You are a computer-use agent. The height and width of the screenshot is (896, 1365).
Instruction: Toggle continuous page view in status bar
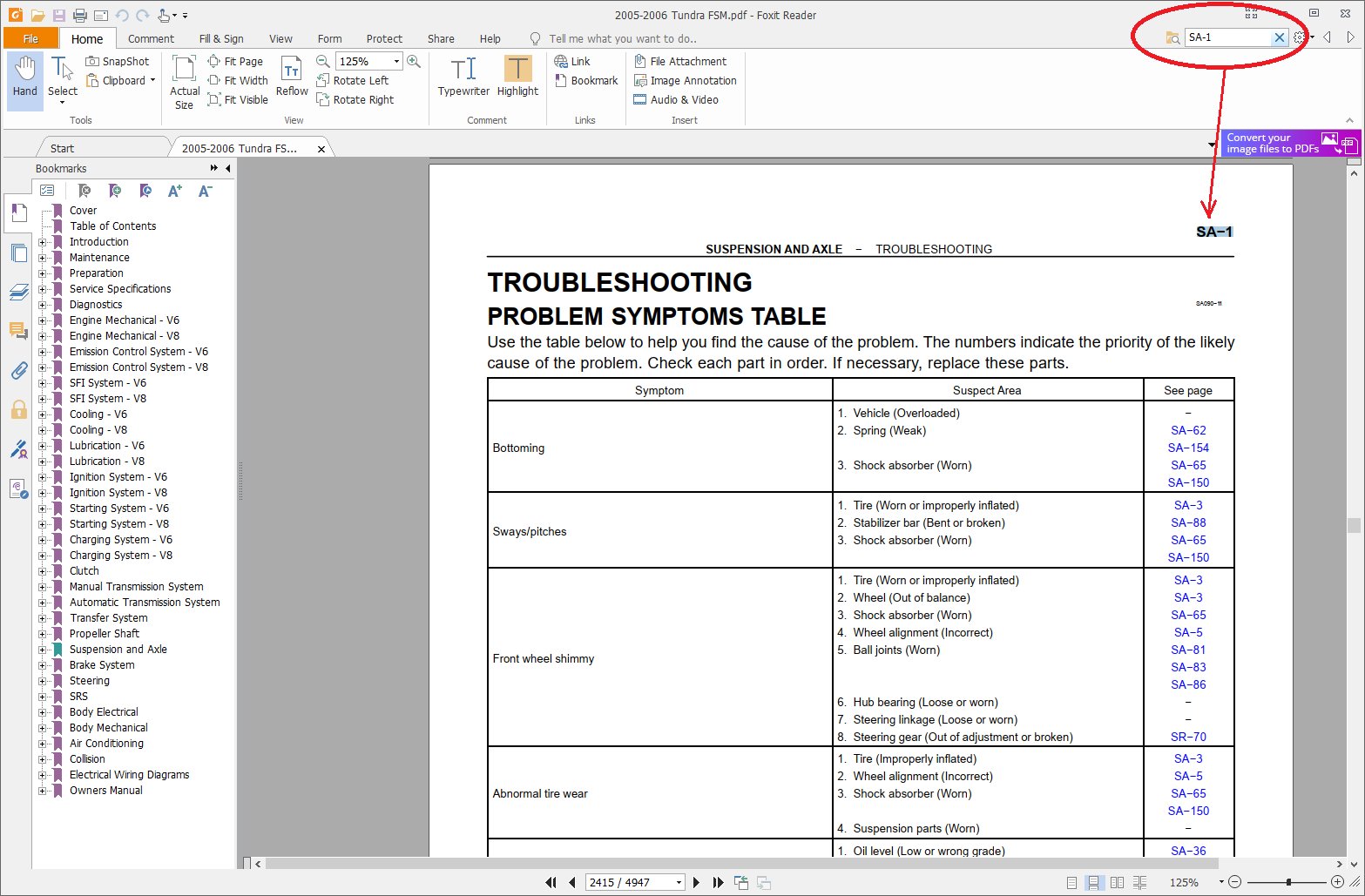(x=1093, y=882)
